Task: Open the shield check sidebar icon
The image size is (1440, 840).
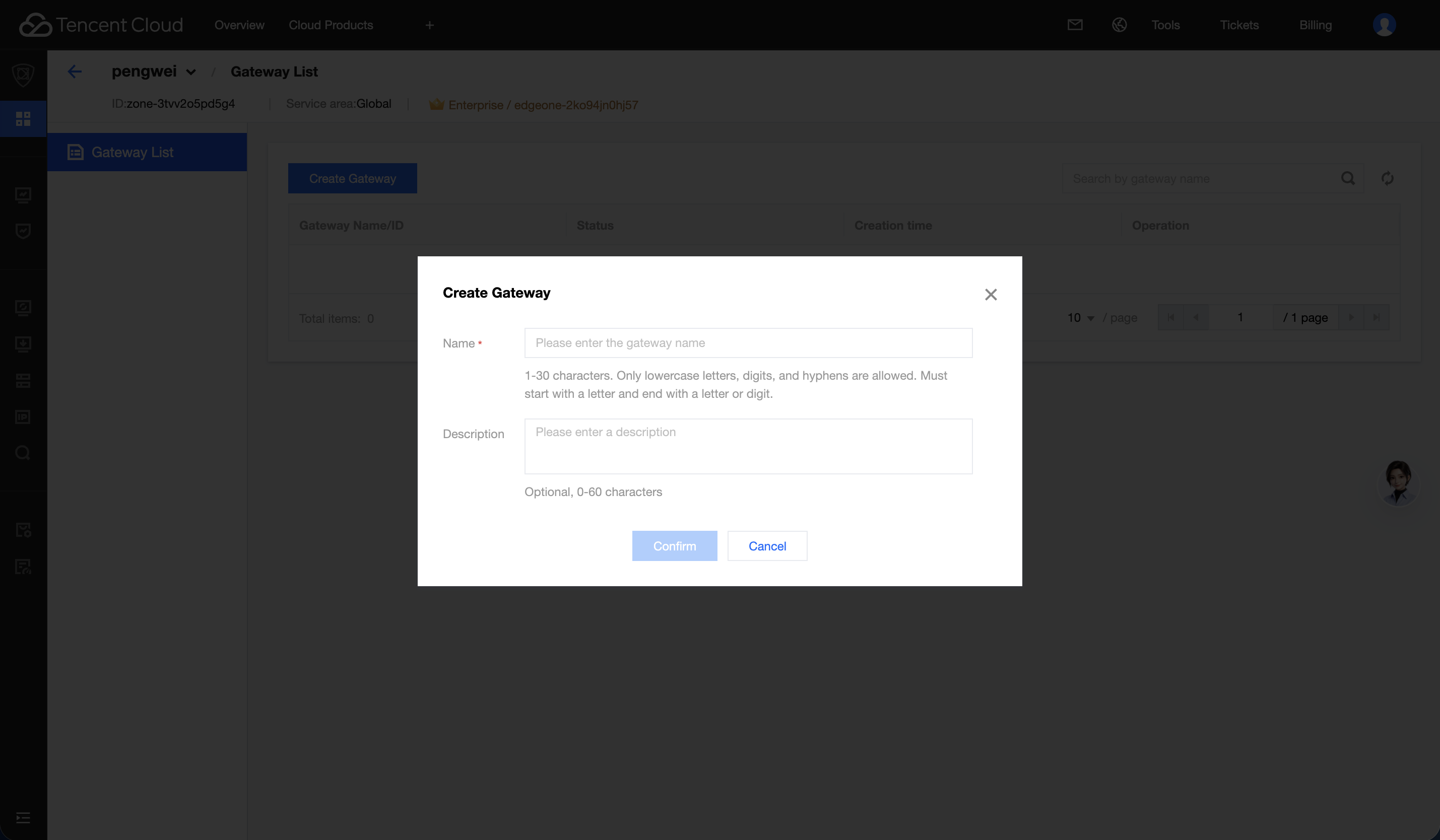Action: coord(23,231)
